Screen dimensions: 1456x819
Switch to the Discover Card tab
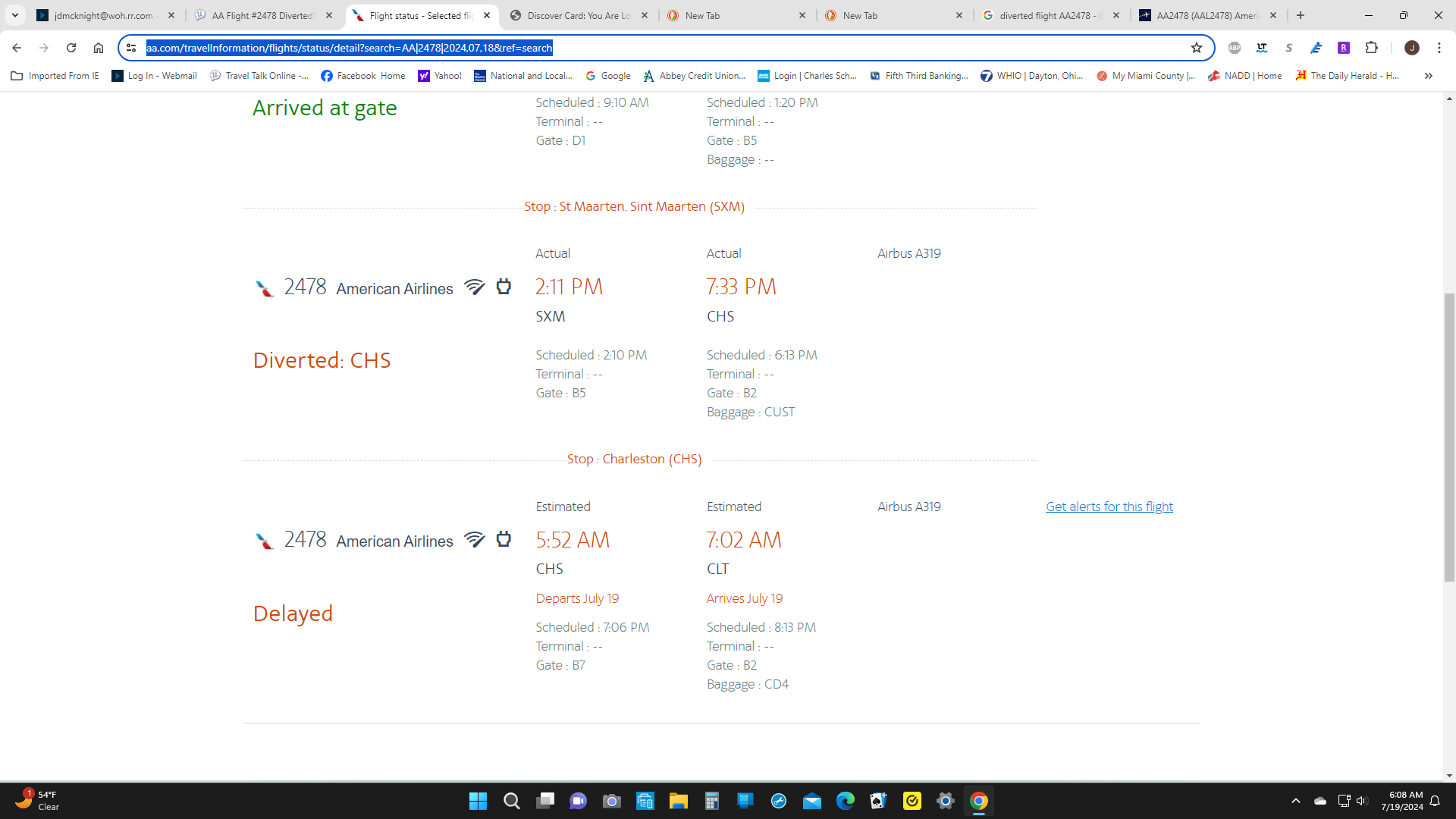(578, 15)
